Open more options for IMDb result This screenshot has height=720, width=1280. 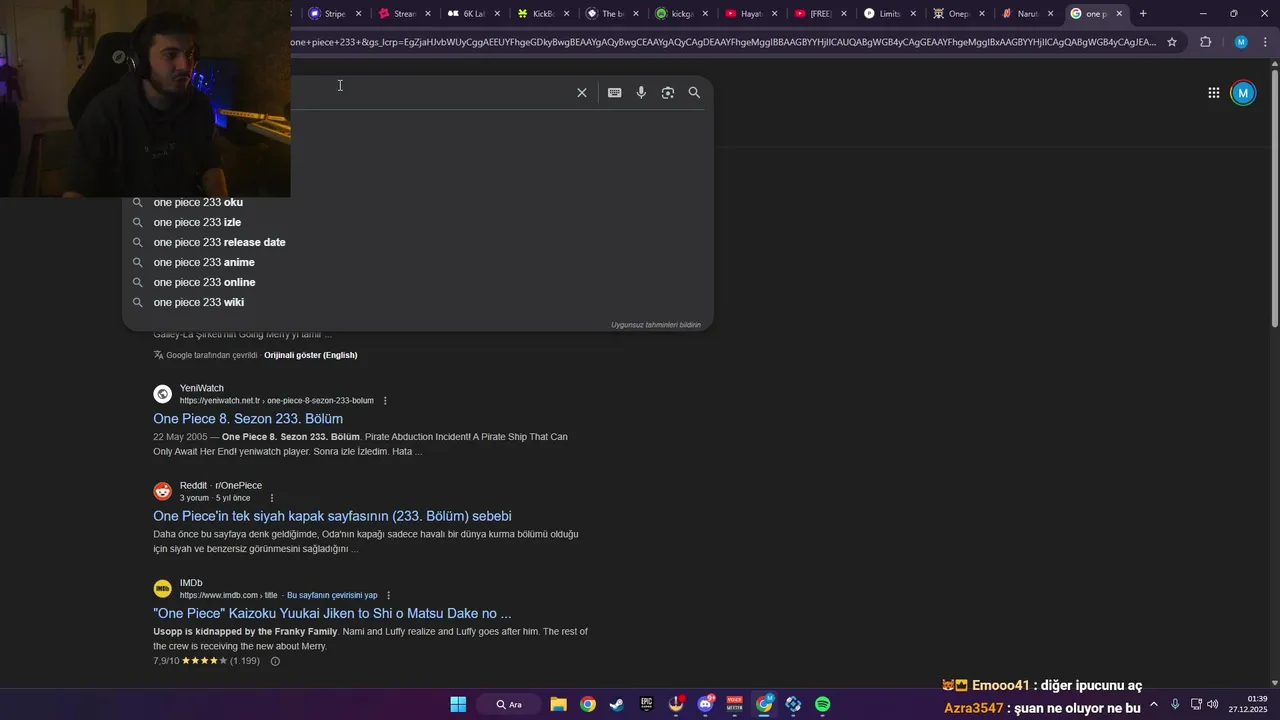(x=389, y=595)
